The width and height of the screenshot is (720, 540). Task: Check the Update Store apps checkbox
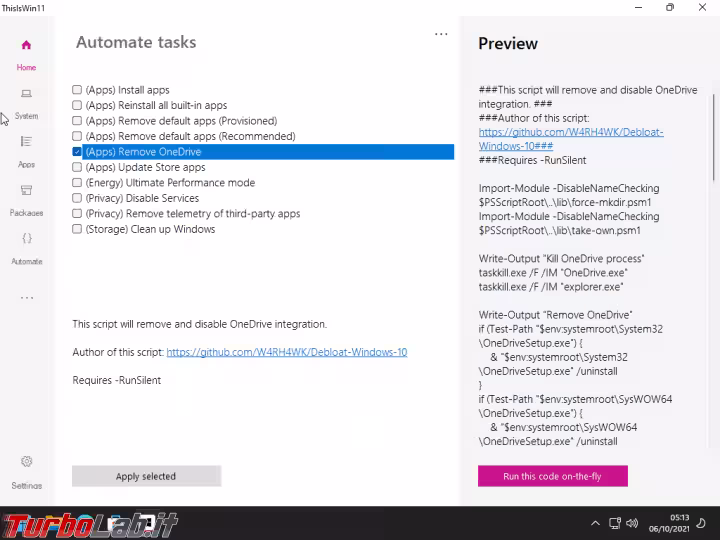(77, 167)
